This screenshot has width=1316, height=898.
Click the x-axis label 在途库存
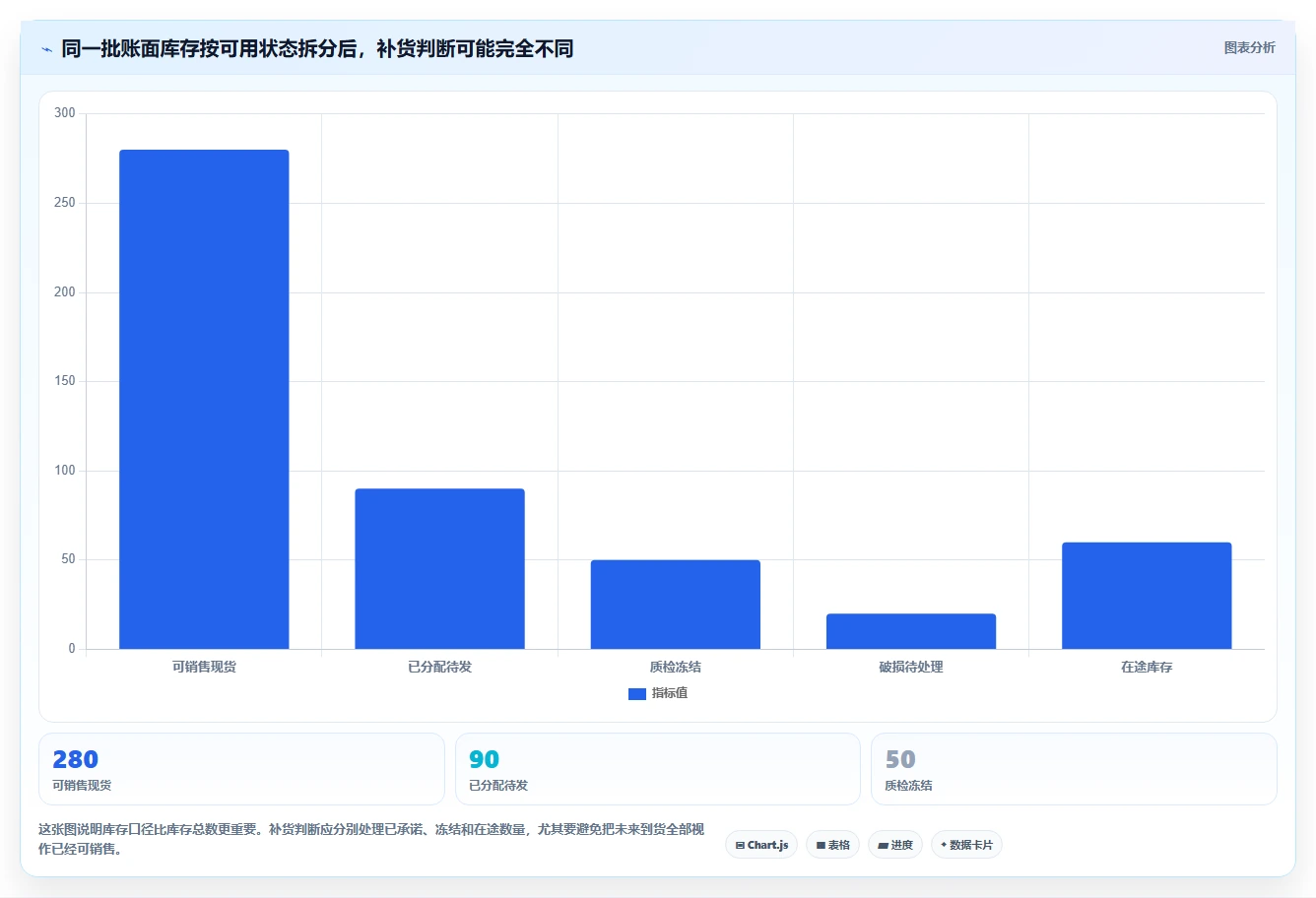click(x=1147, y=667)
